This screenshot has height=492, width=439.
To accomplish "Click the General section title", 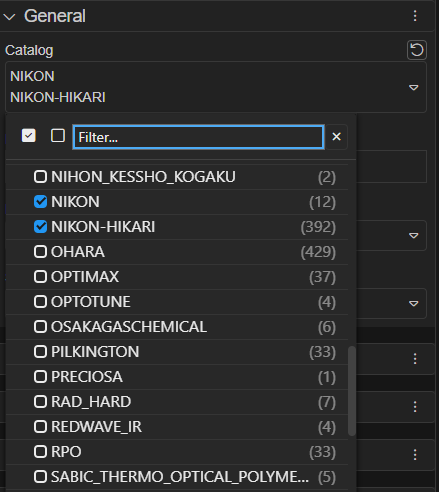I will click(55, 16).
